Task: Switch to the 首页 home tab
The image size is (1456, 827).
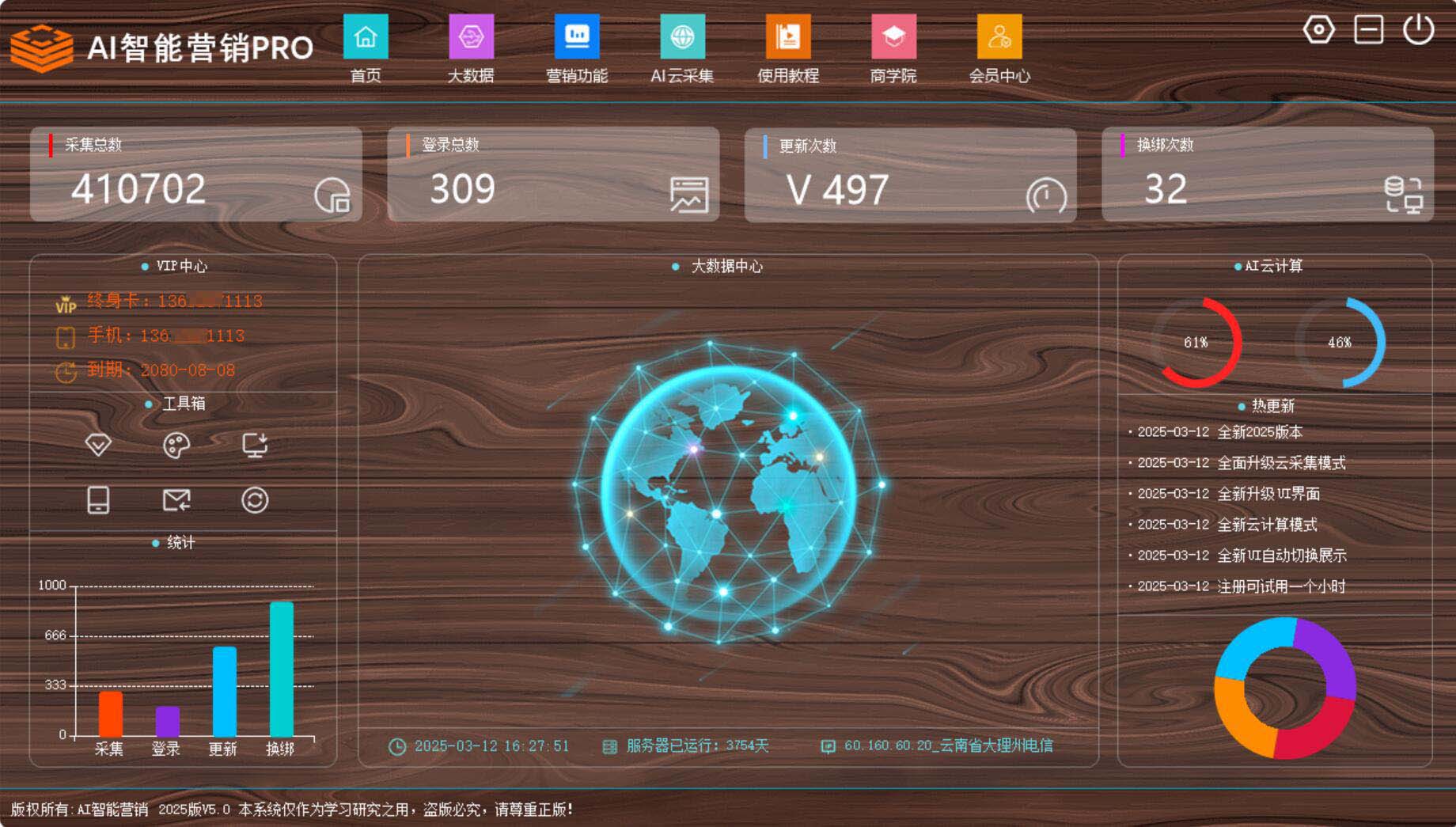Action: click(x=366, y=37)
